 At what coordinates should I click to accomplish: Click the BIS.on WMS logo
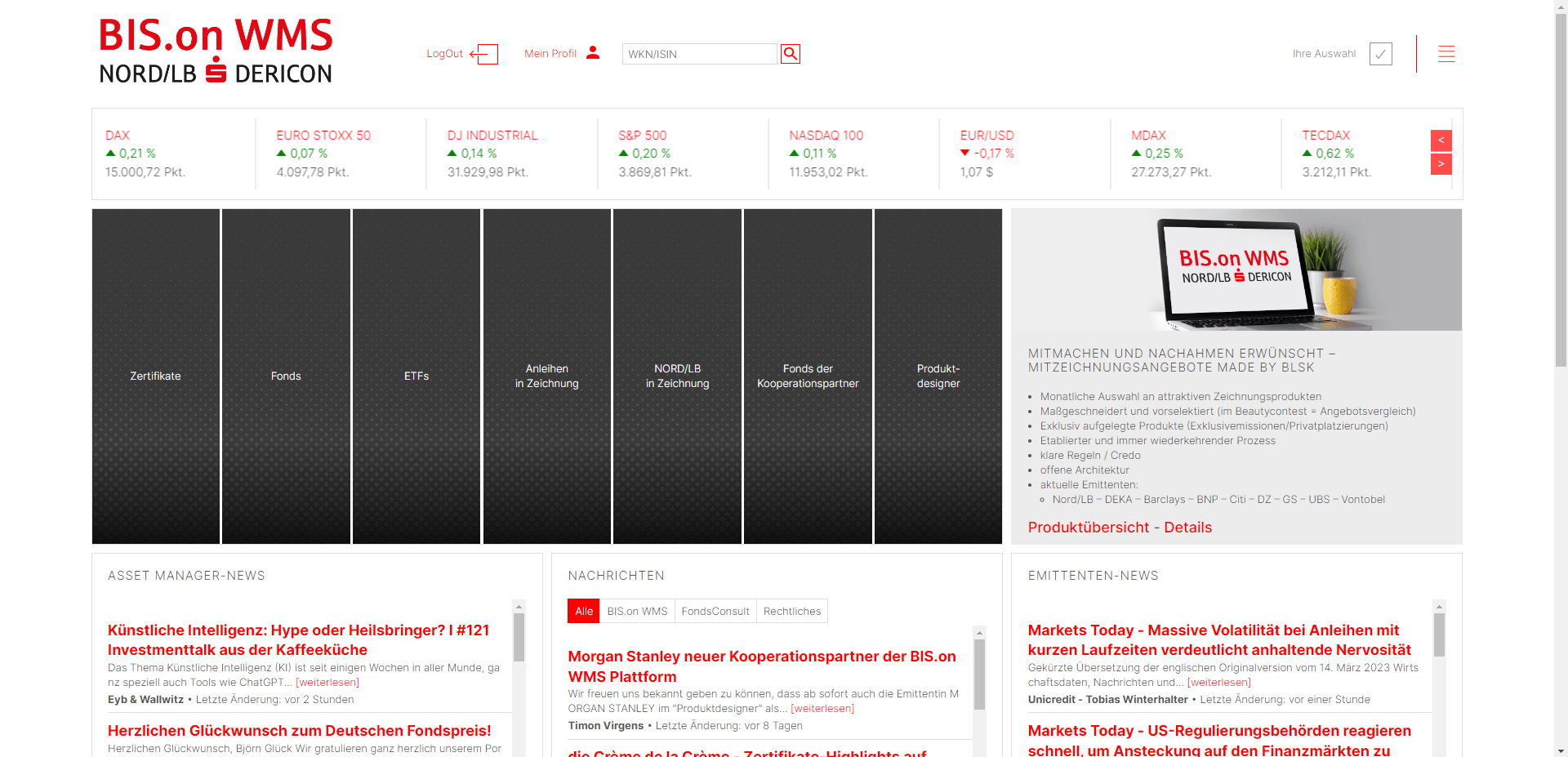(x=216, y=51)
